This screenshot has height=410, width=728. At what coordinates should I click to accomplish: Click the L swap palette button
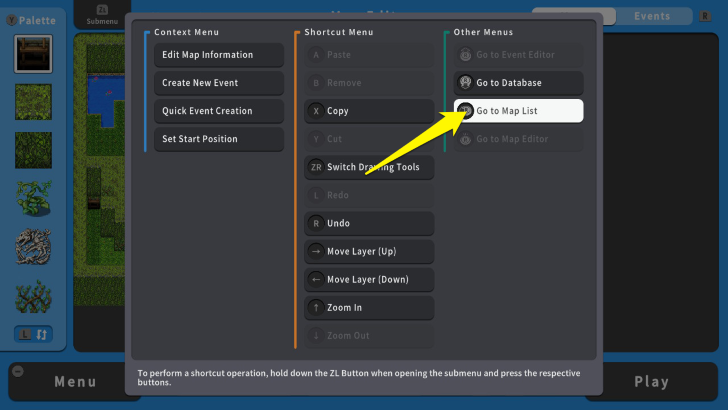coord(33,334)
